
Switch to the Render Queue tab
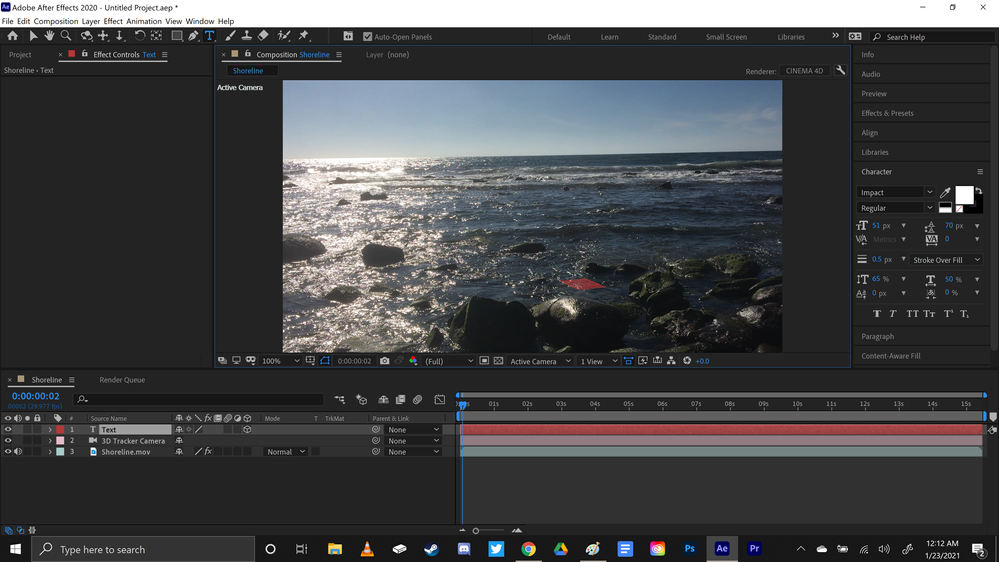click(122, 380)
